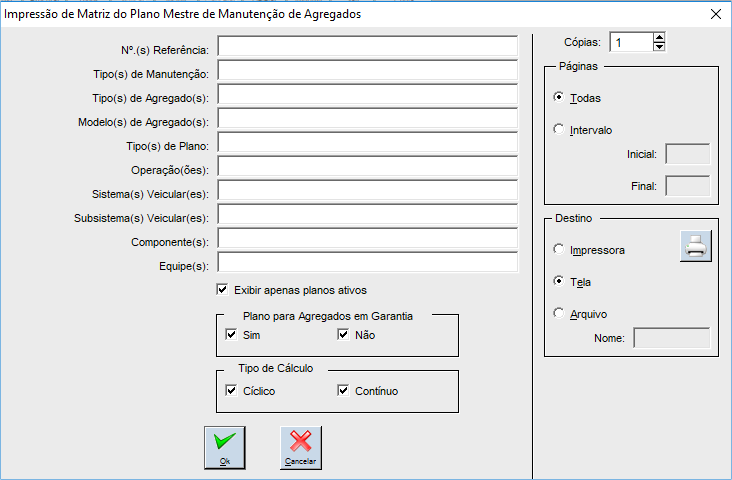Choose Impressora as the destination
The width and height of the screenshot is (732, 480).
coord(558,249)
